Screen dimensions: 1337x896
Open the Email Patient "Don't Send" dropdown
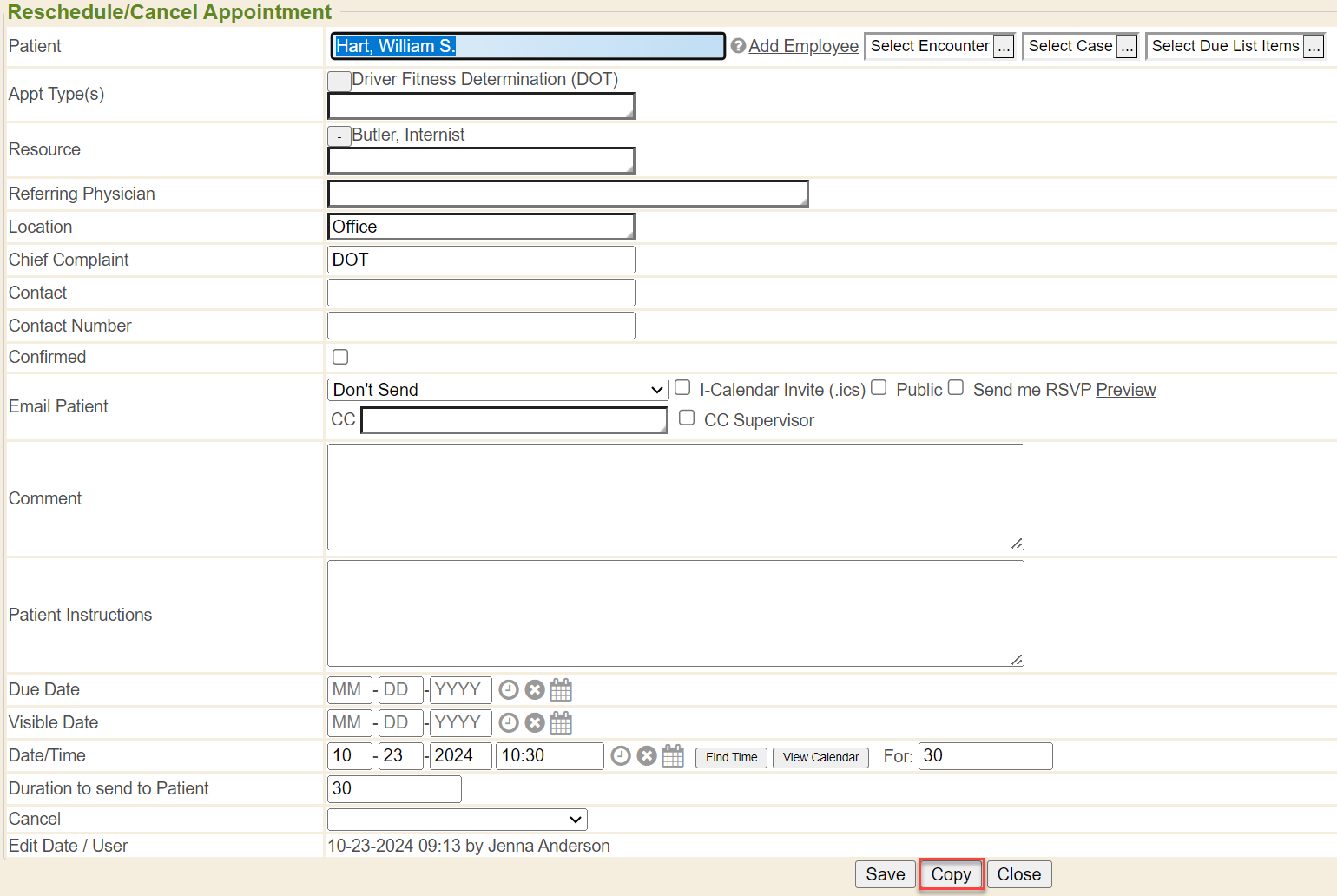(x=497, y=390)
